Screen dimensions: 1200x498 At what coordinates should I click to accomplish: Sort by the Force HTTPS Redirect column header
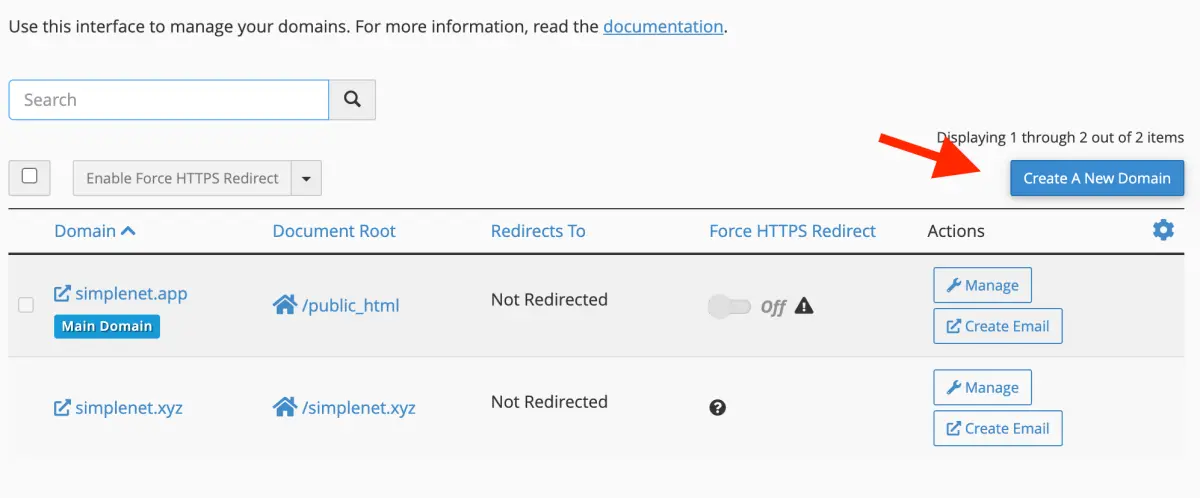(x=792, y=231)
